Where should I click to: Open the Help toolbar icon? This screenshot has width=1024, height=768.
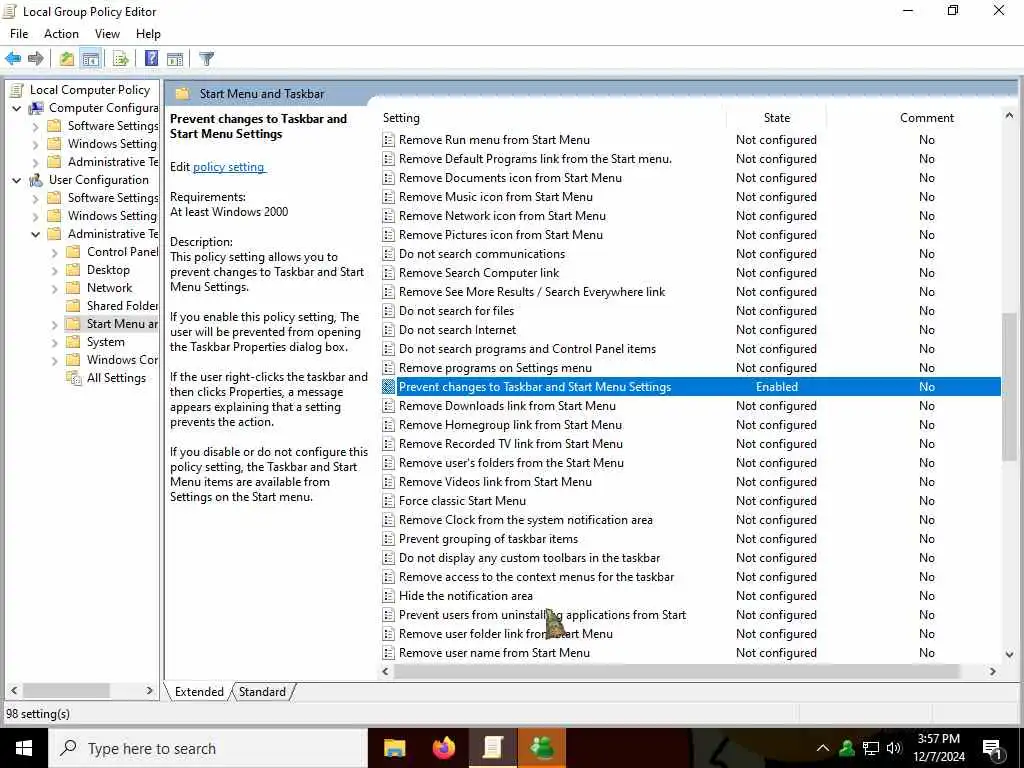pos(152,59)
